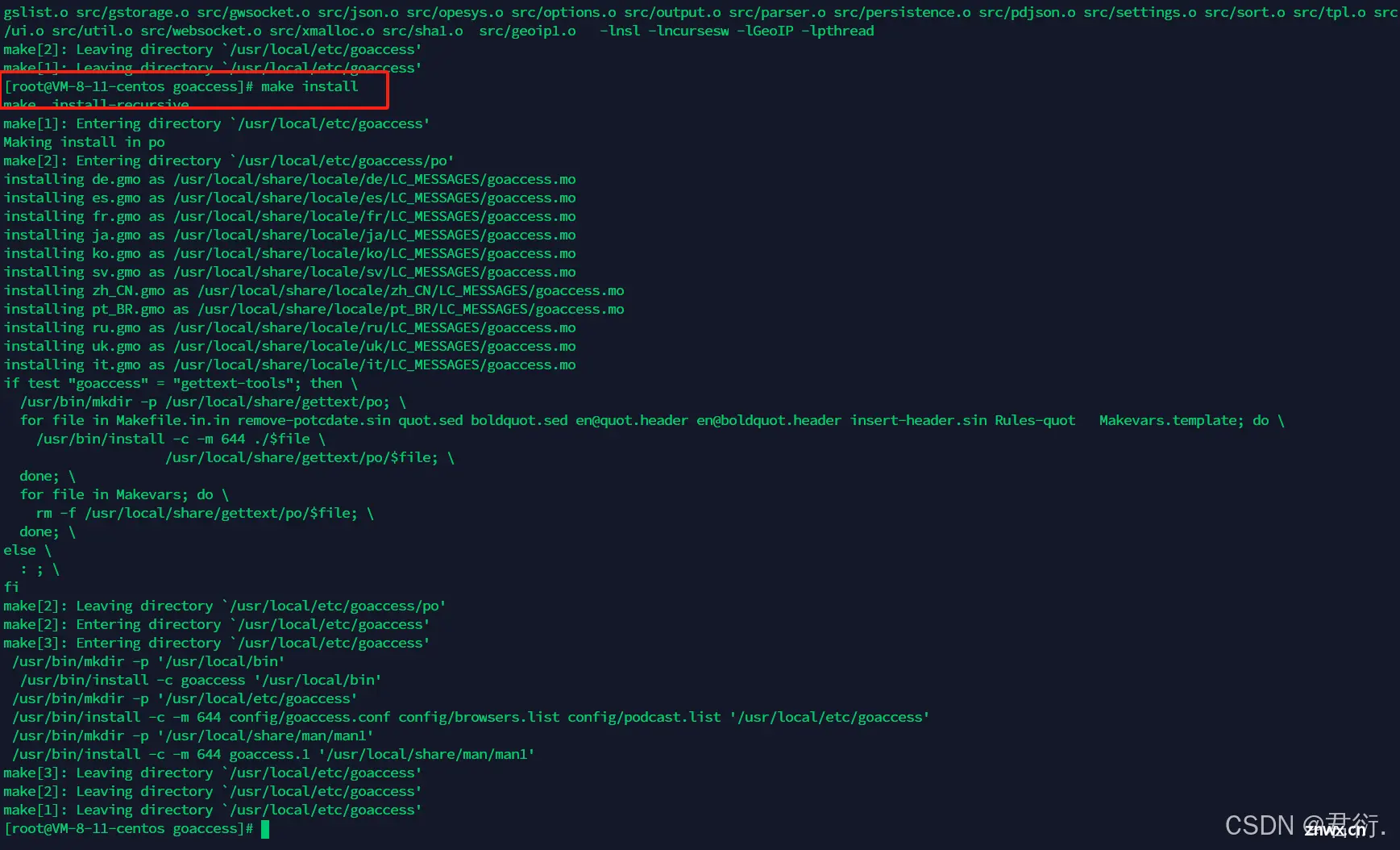Image resolution: width=1400 pixels, height=850 pixels.
Task: Click the last '[root@VM-8-11-centos goaccess]#' prompt
Action: (129, 828)
